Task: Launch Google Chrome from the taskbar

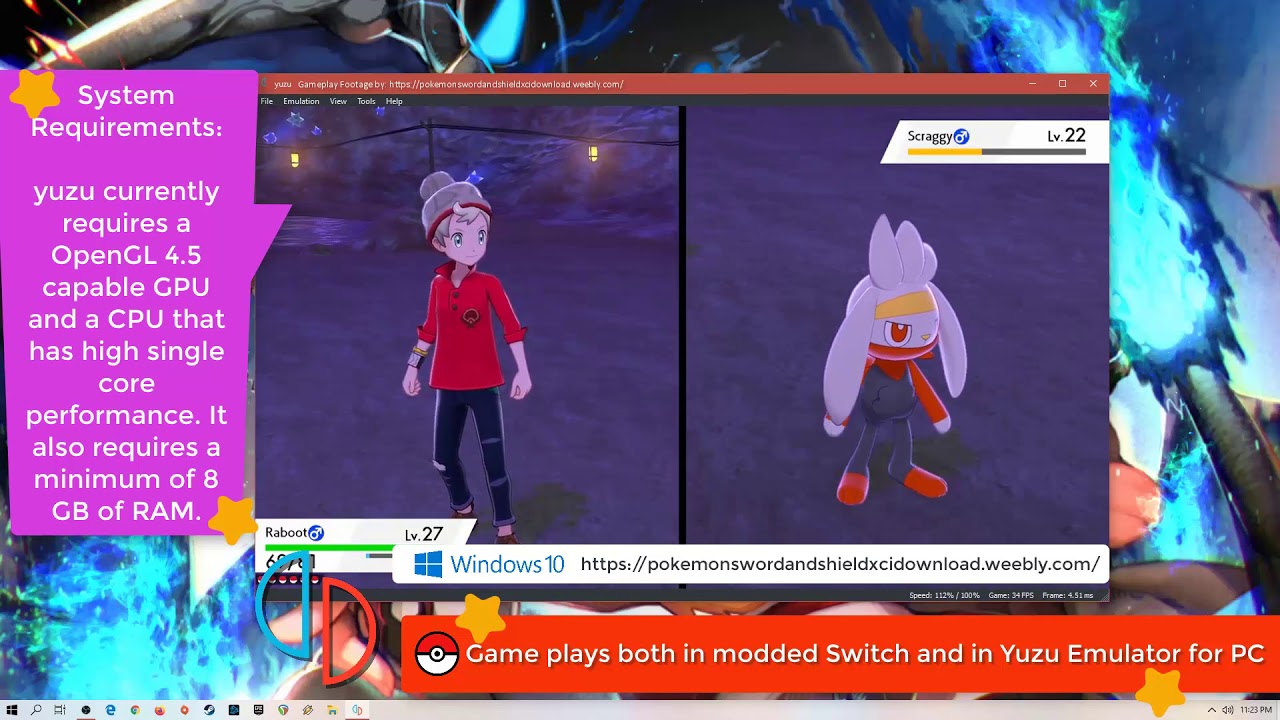Action: point(135,710)
